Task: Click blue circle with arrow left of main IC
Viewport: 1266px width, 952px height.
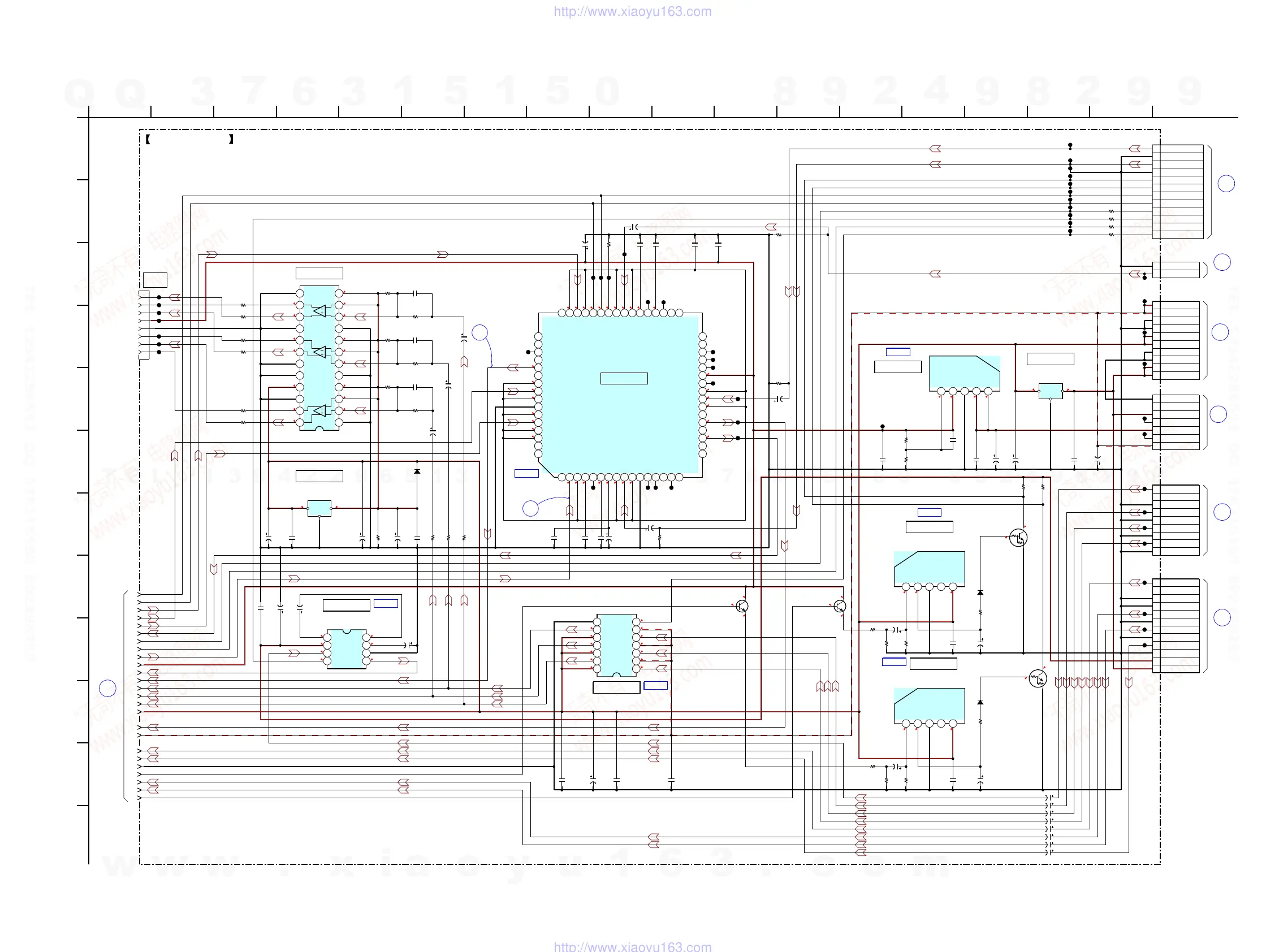Action: click(x=479, y=332)
